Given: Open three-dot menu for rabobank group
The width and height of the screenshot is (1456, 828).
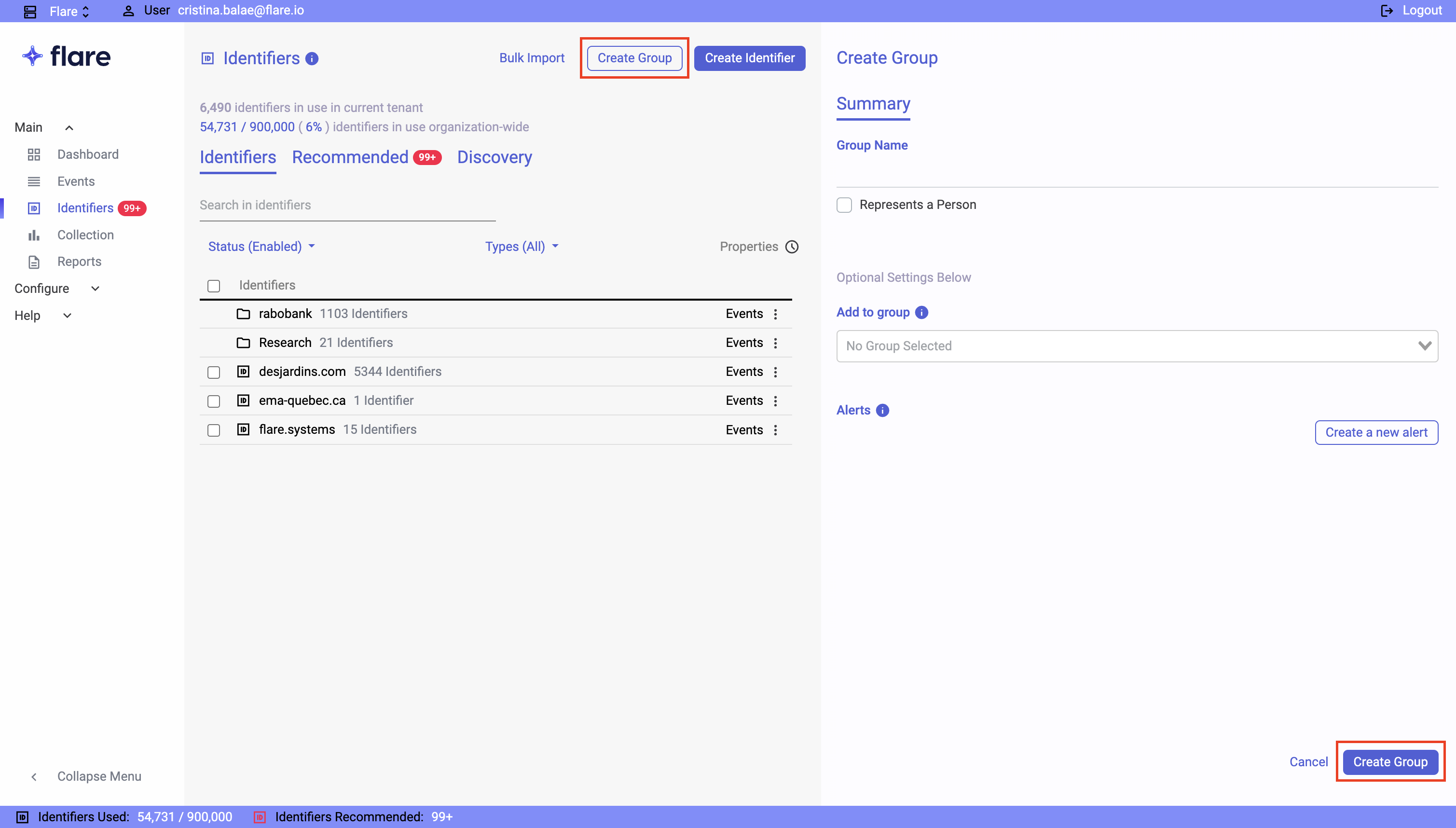Looking at the screenshot, I should click(x=775, y=314).
